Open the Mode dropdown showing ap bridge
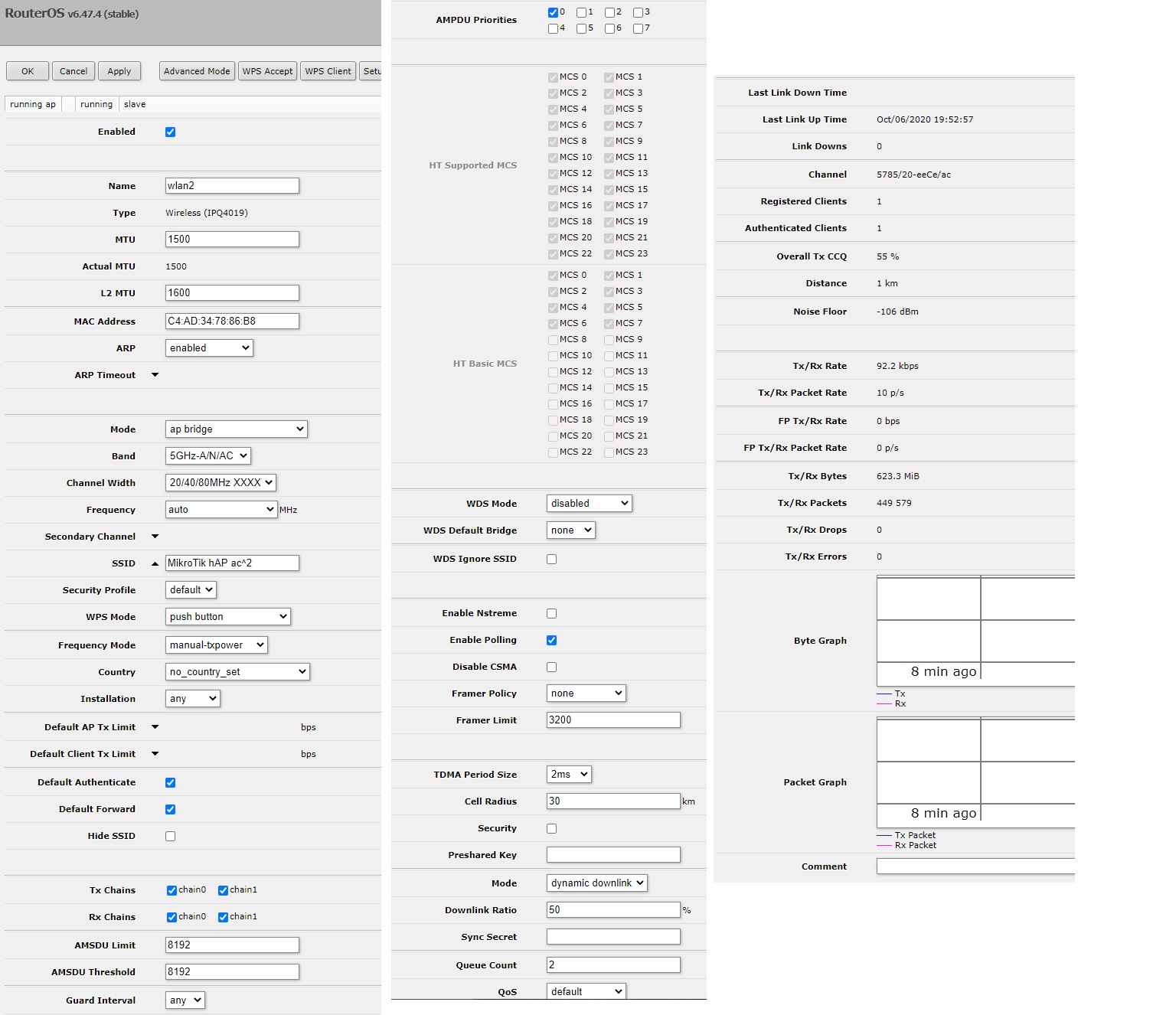The height and width of the screenshot is (1015, 1176). coord(236,429)
